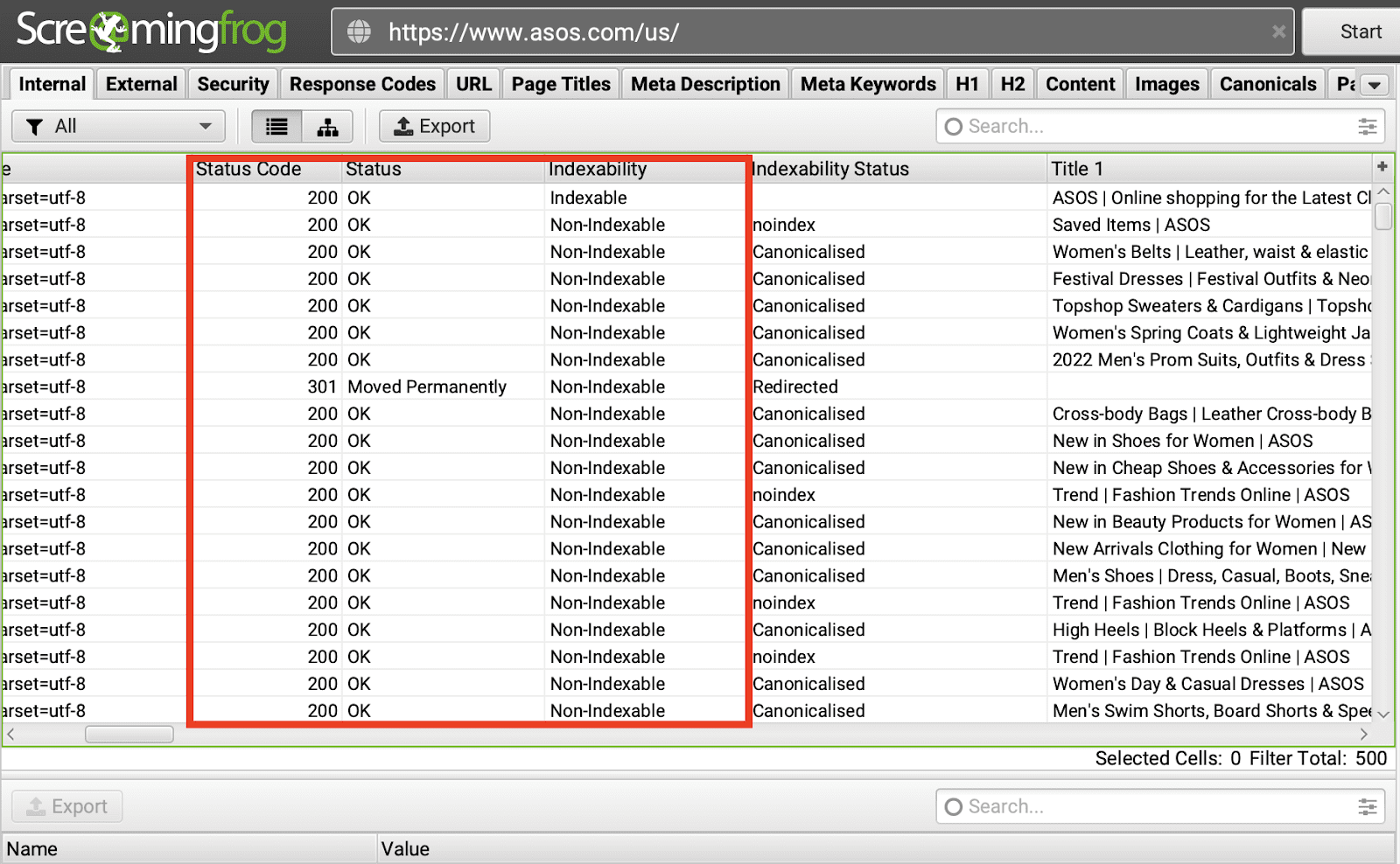Screen dimensions: 1400x864
Task: Select the Canonicals tab
Action: (1268, 84)
